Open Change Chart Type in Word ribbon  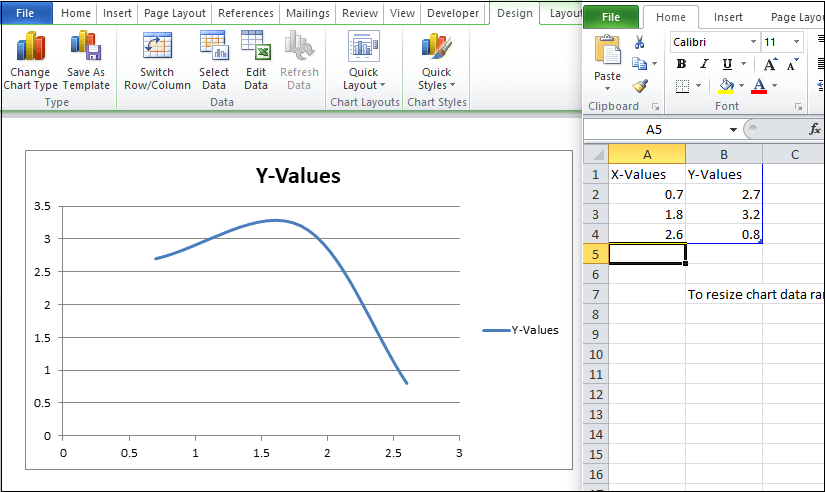(x=31, y=60)
